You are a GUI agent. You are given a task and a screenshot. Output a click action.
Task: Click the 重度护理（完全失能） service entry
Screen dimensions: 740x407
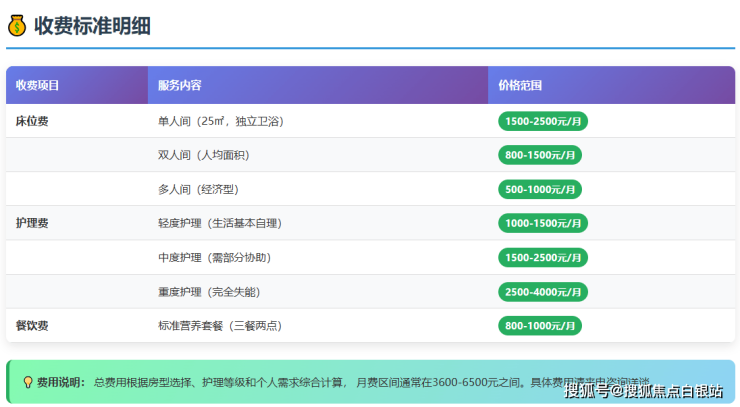tap(209, 292)
